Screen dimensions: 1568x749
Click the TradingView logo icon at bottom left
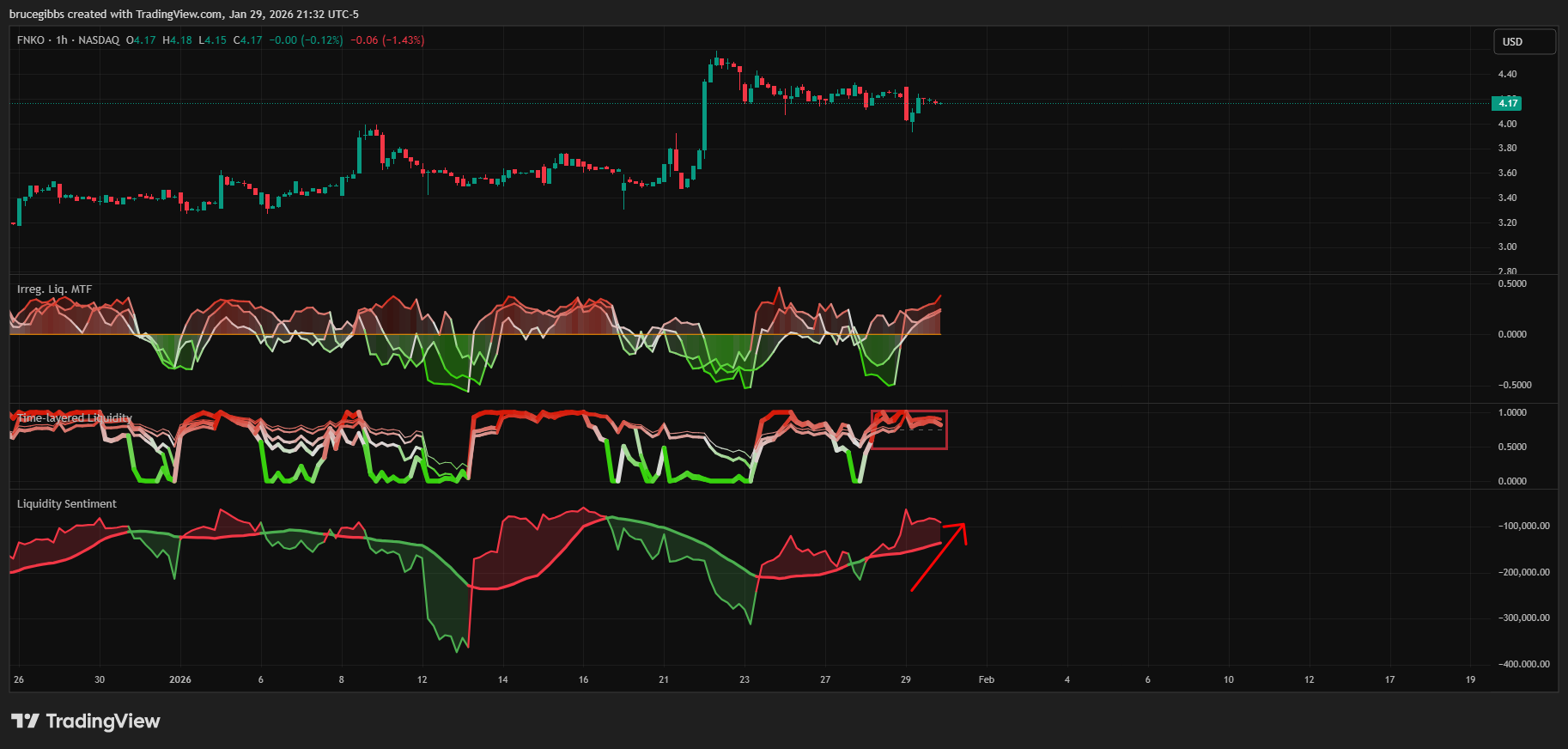25,721
